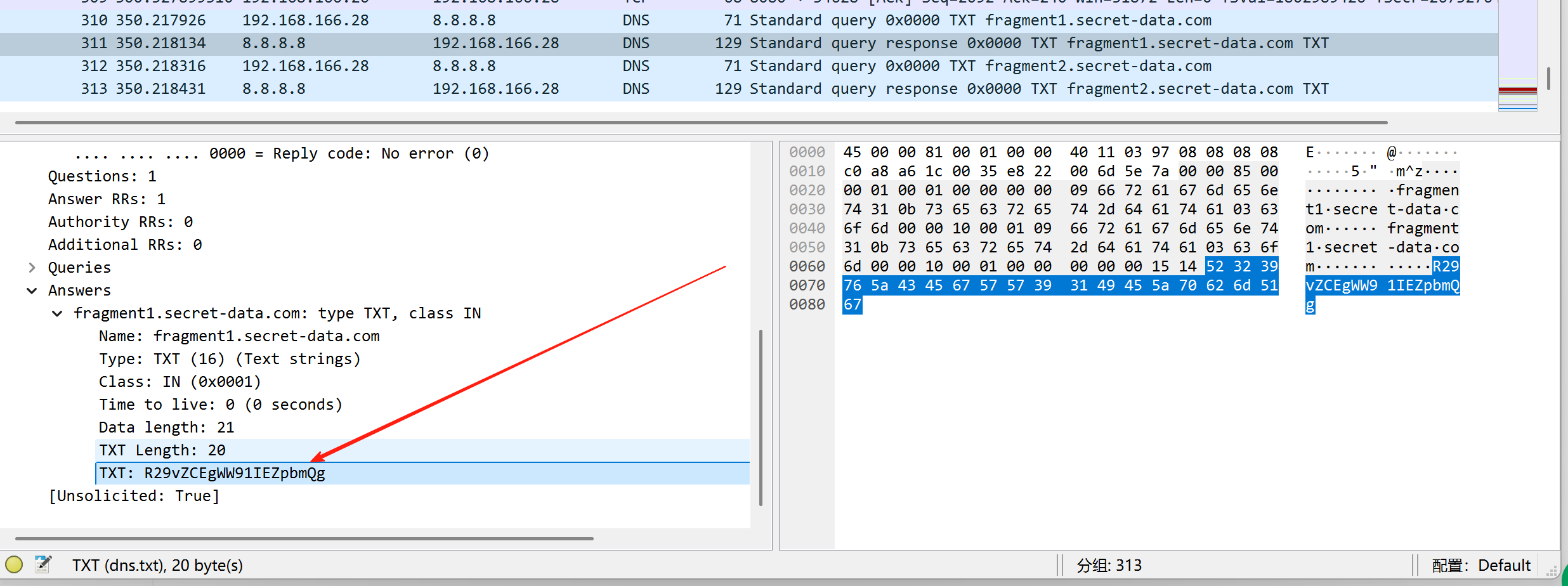Click highlighted hex byte 76 at offset 0070
This screenshot has width=1568, height=586.
coord(852,285)
